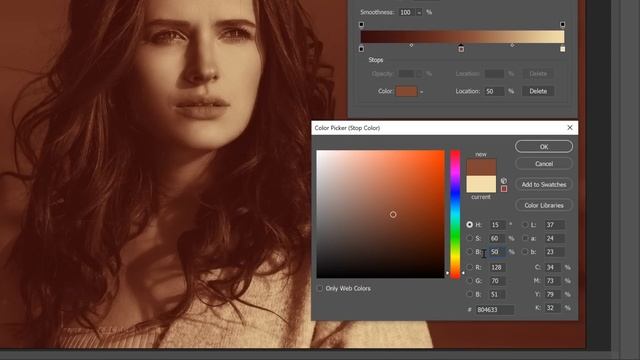This screenshot has width=640, height=360.
Task: Click inside the color saturation-brightness field
Action: [380, 214]
